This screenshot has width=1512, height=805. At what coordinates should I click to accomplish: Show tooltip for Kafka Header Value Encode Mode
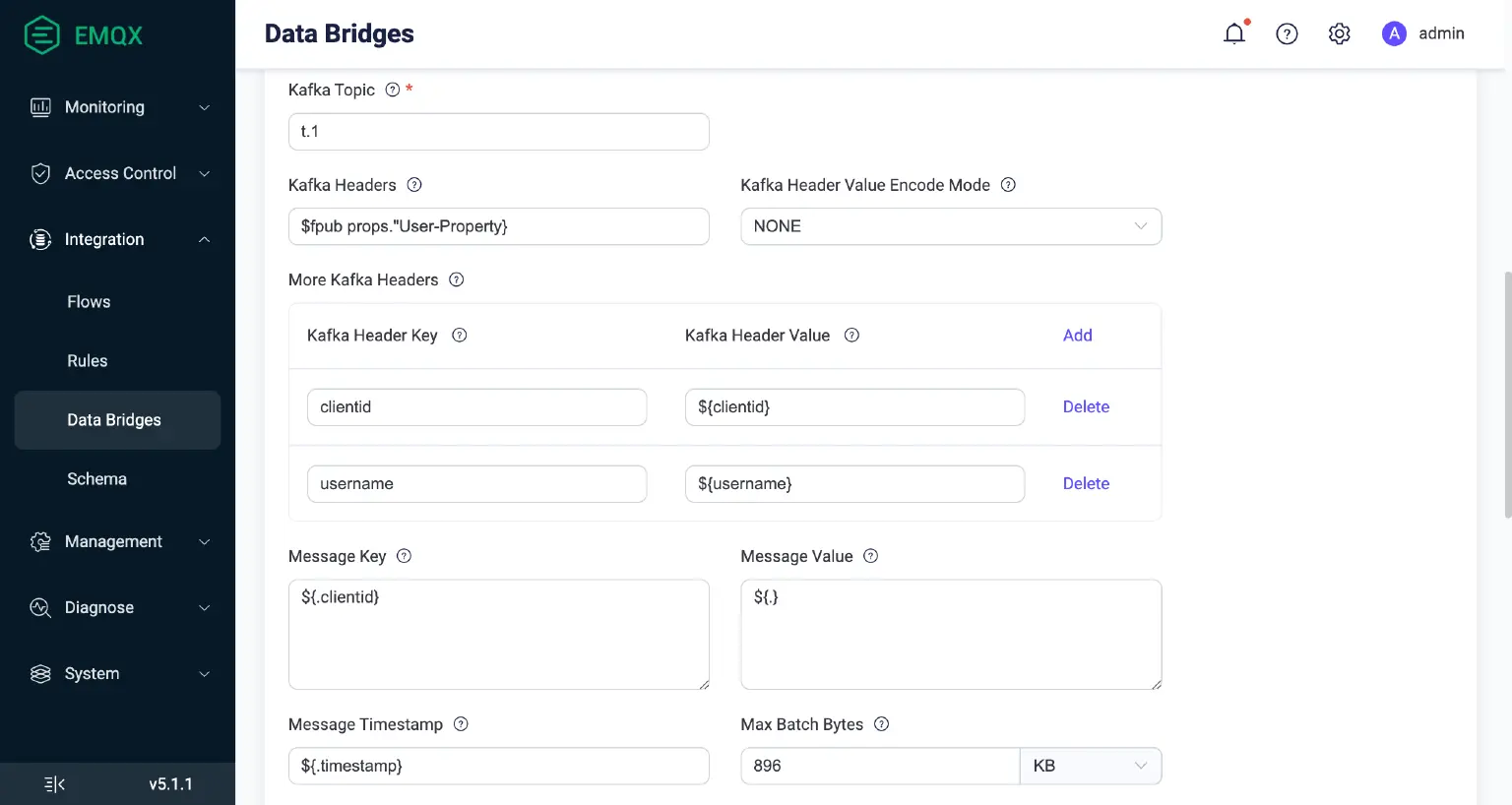point(1008,185)
